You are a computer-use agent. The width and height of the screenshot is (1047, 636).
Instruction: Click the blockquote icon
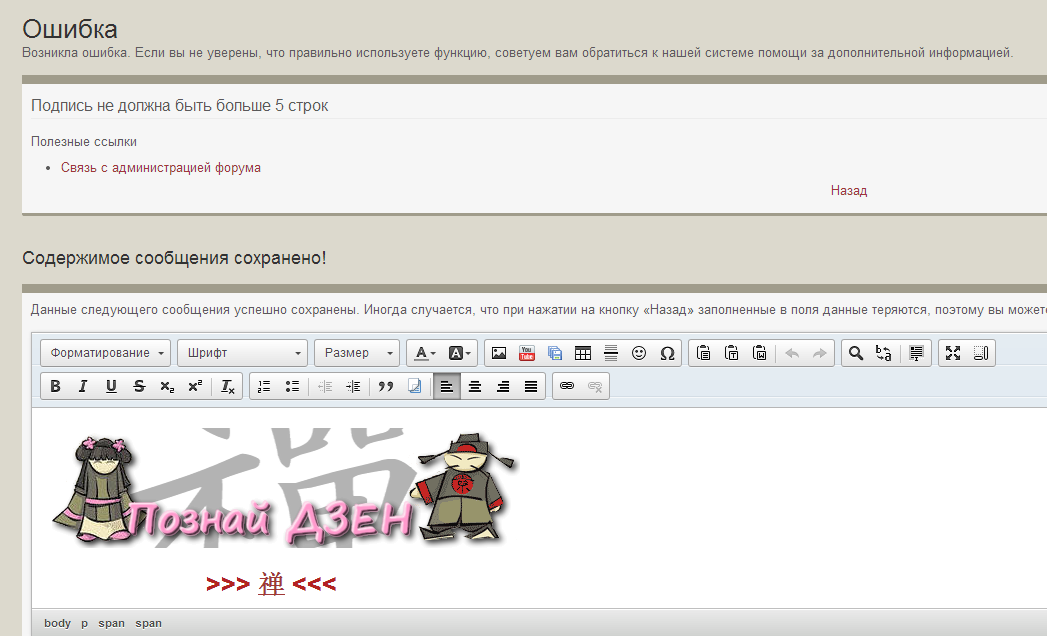386,386
